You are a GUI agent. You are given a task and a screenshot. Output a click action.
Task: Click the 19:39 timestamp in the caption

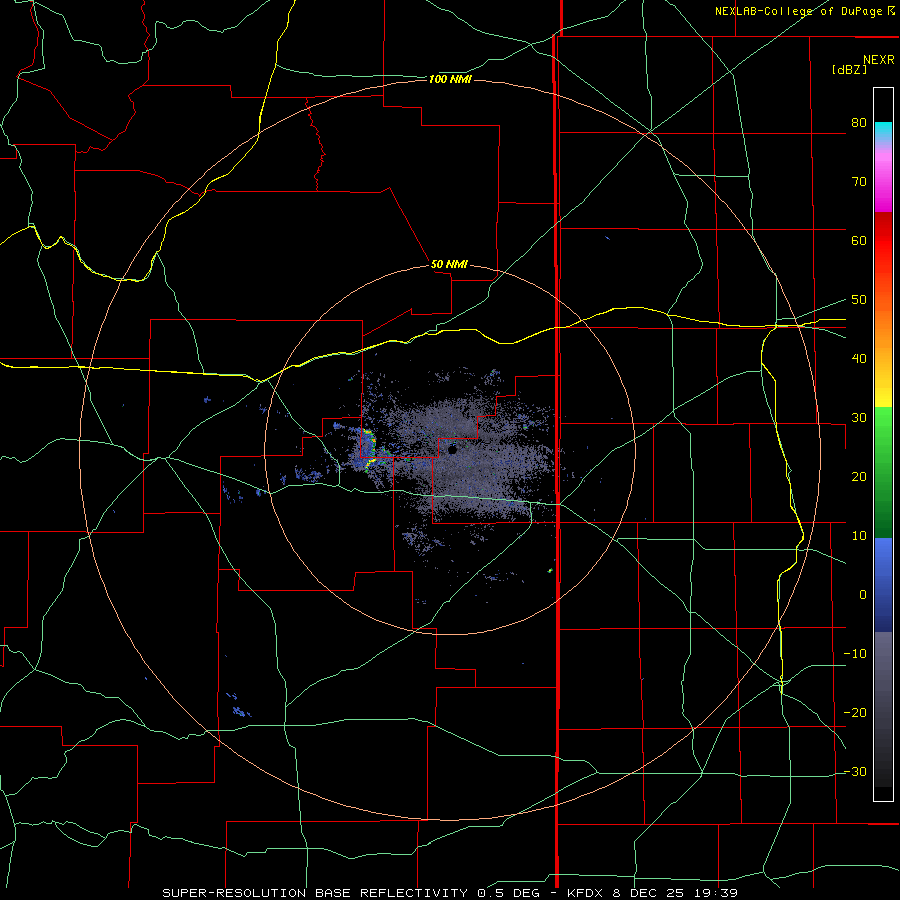[717, 893]
